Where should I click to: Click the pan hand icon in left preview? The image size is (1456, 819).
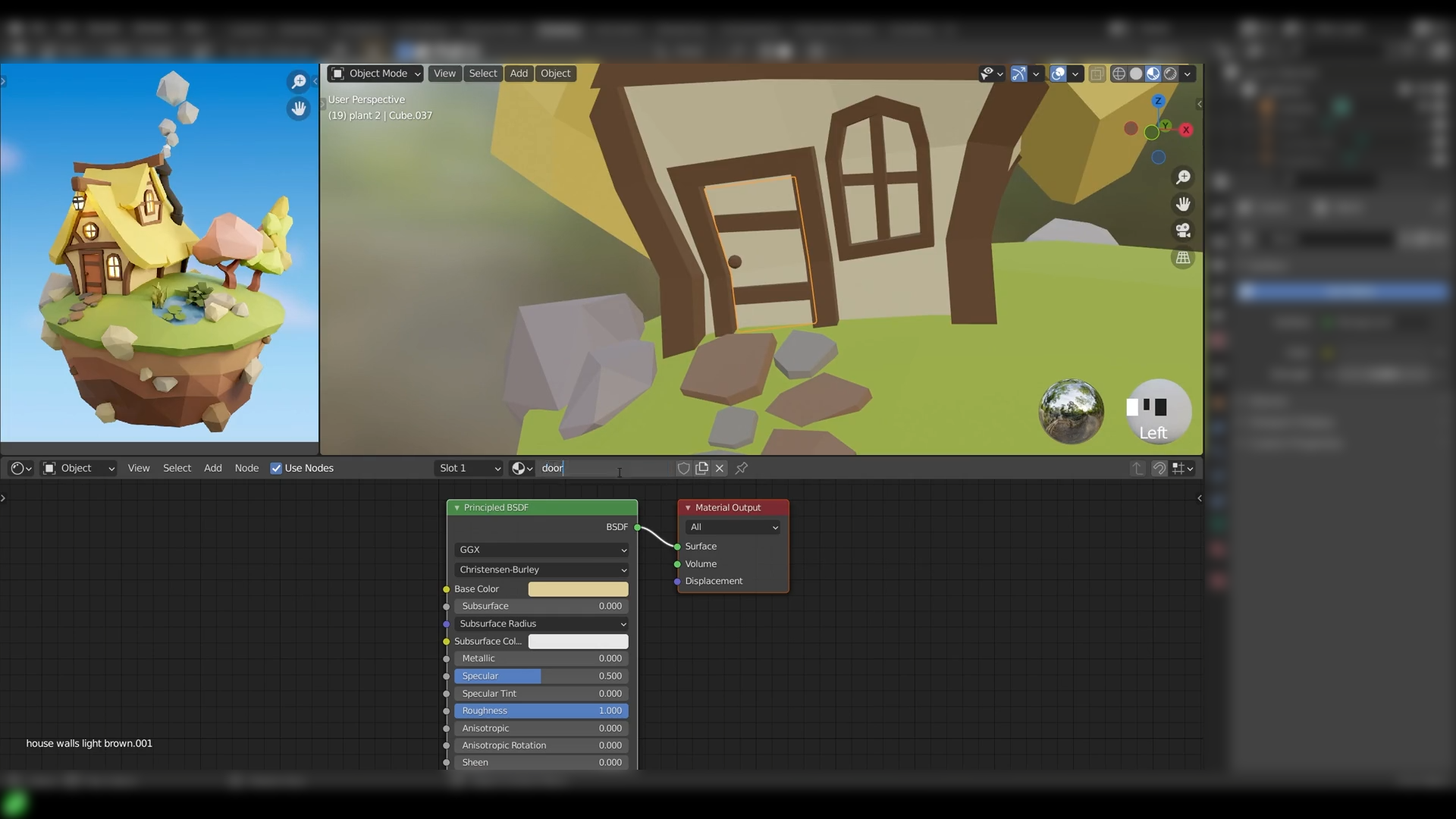tap(299, 109)
